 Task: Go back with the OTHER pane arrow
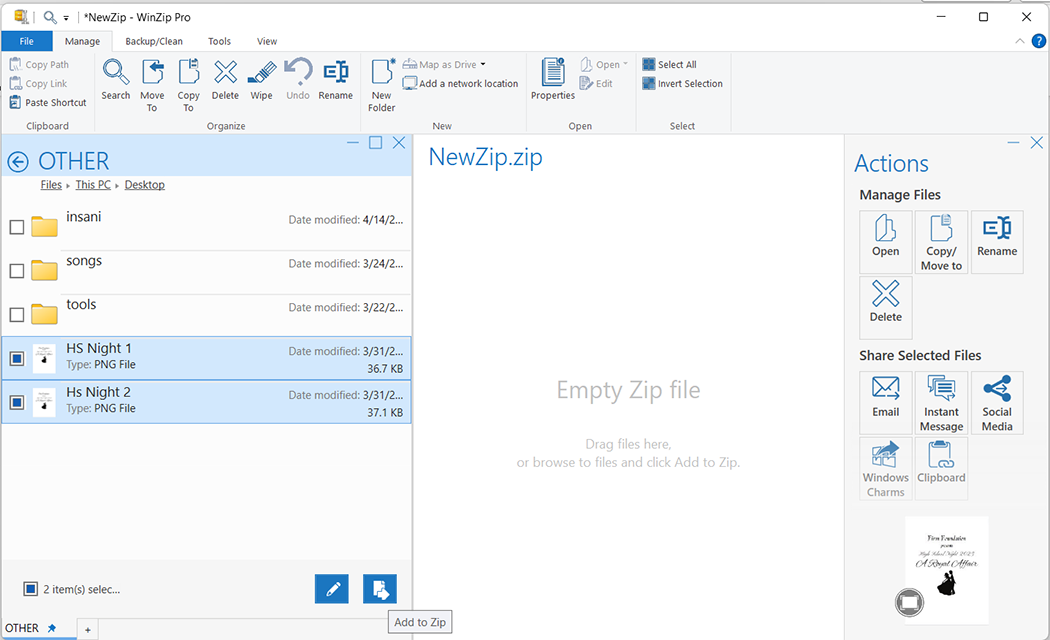click(18, 161)
